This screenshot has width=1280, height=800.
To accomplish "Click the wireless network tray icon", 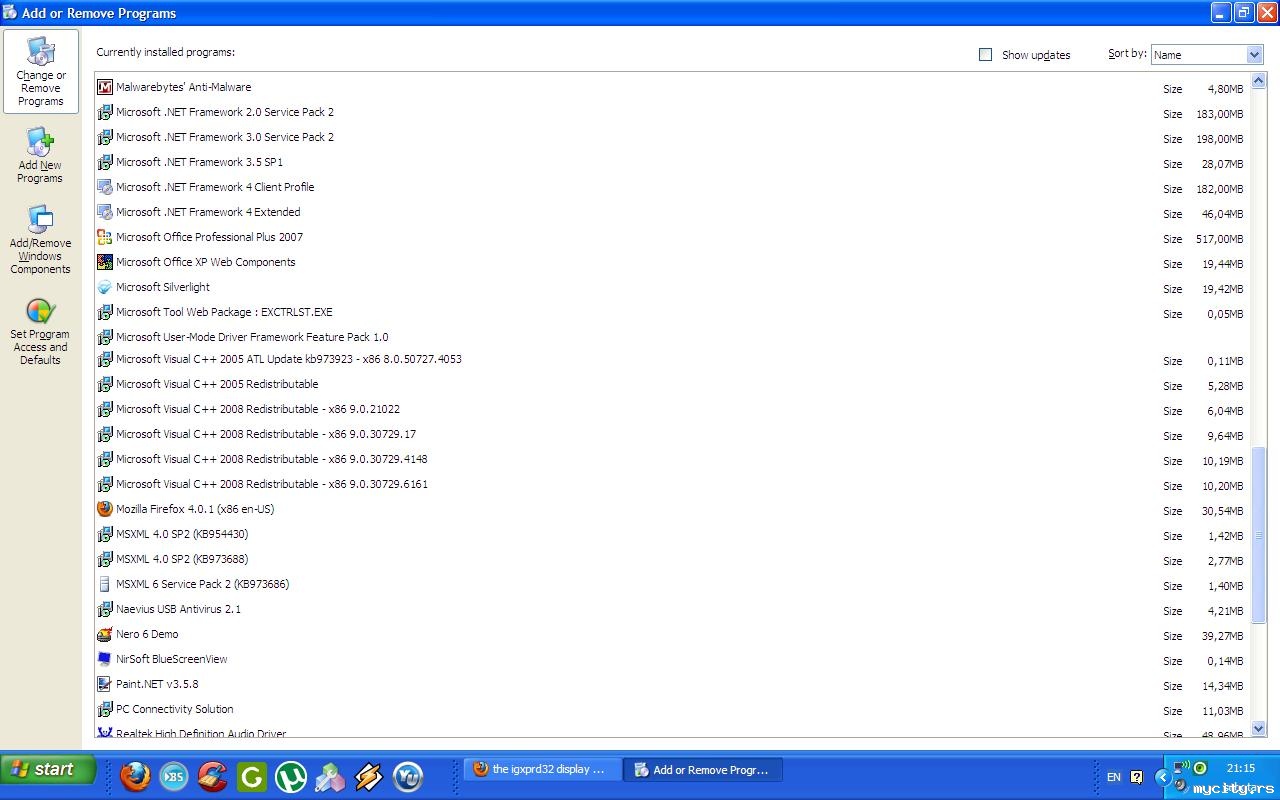I will click(x=1181, y=768).
